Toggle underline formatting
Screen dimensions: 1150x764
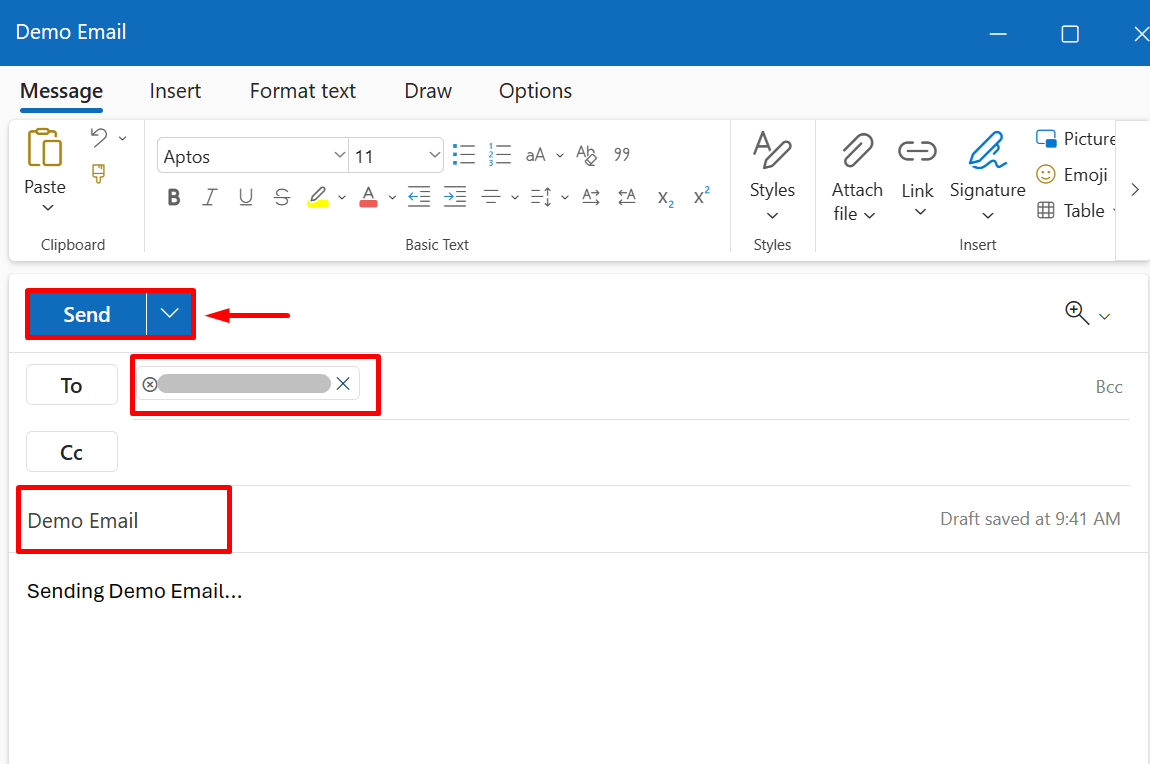pyautogui.click(x=246, y=197)
